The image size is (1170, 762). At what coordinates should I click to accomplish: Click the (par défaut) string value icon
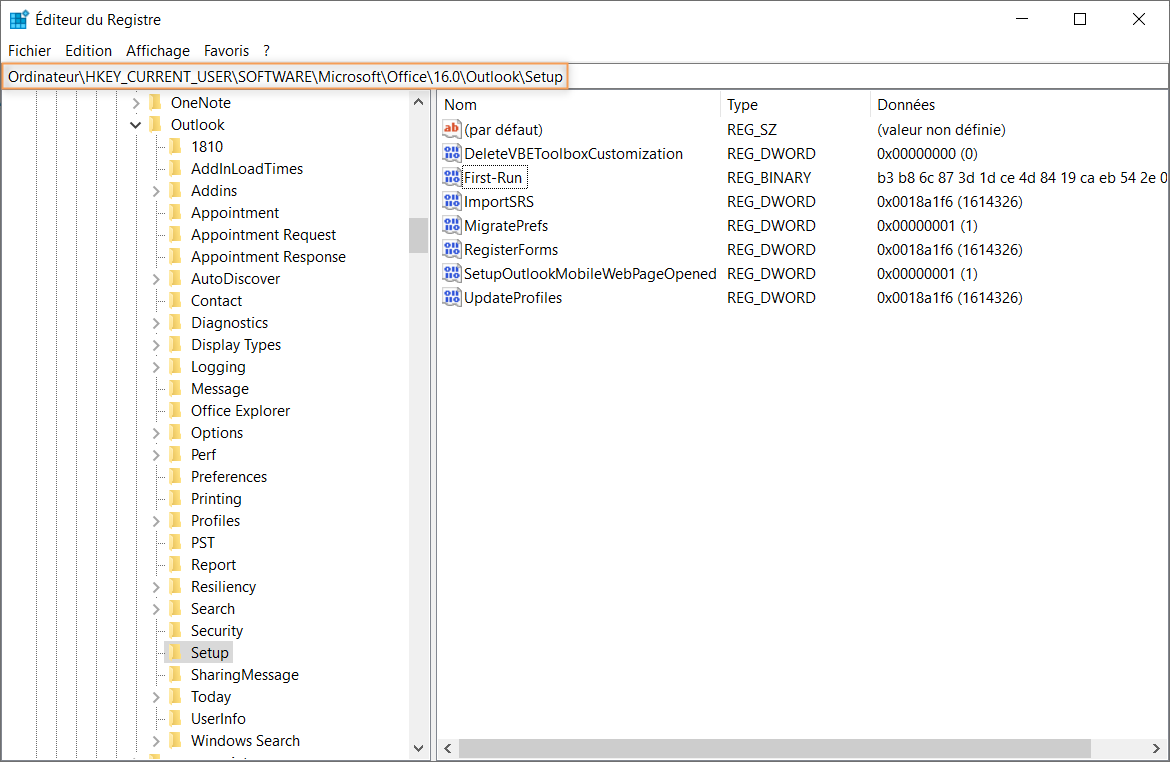451,129
